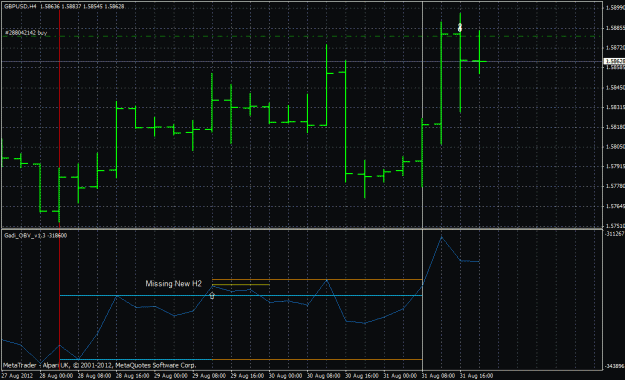This screenshot has height=380, width=625.
Task: Click the short olive line beneath 'Missing New H2'
Action: coord(241,285)
